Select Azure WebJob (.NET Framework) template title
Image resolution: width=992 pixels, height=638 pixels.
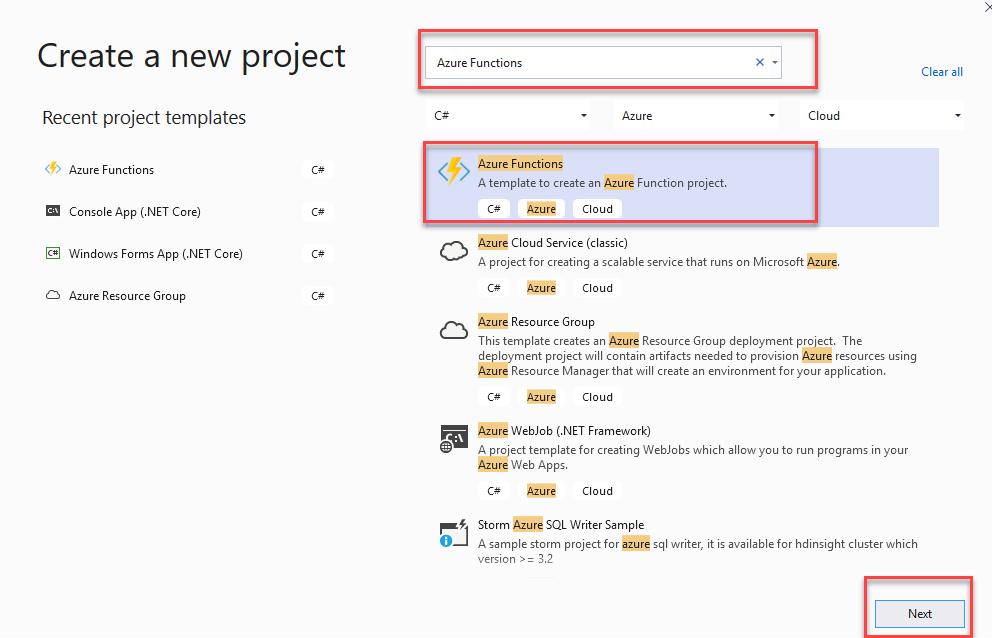(x=564, y=430)
